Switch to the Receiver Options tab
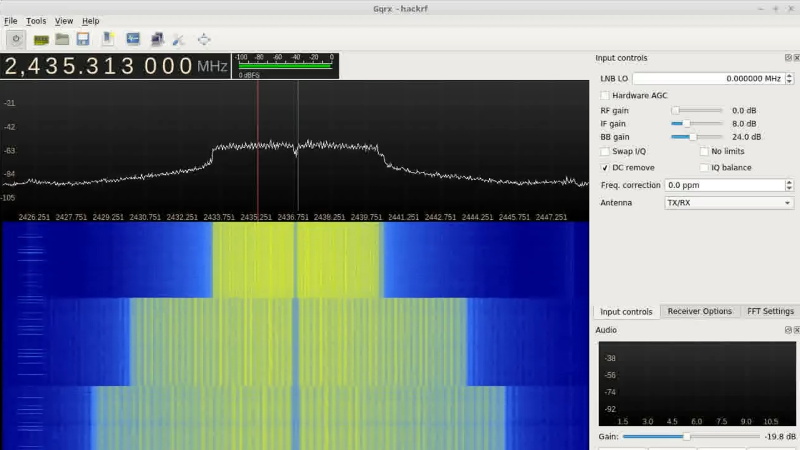800x450 pixels. coord(699,311)
